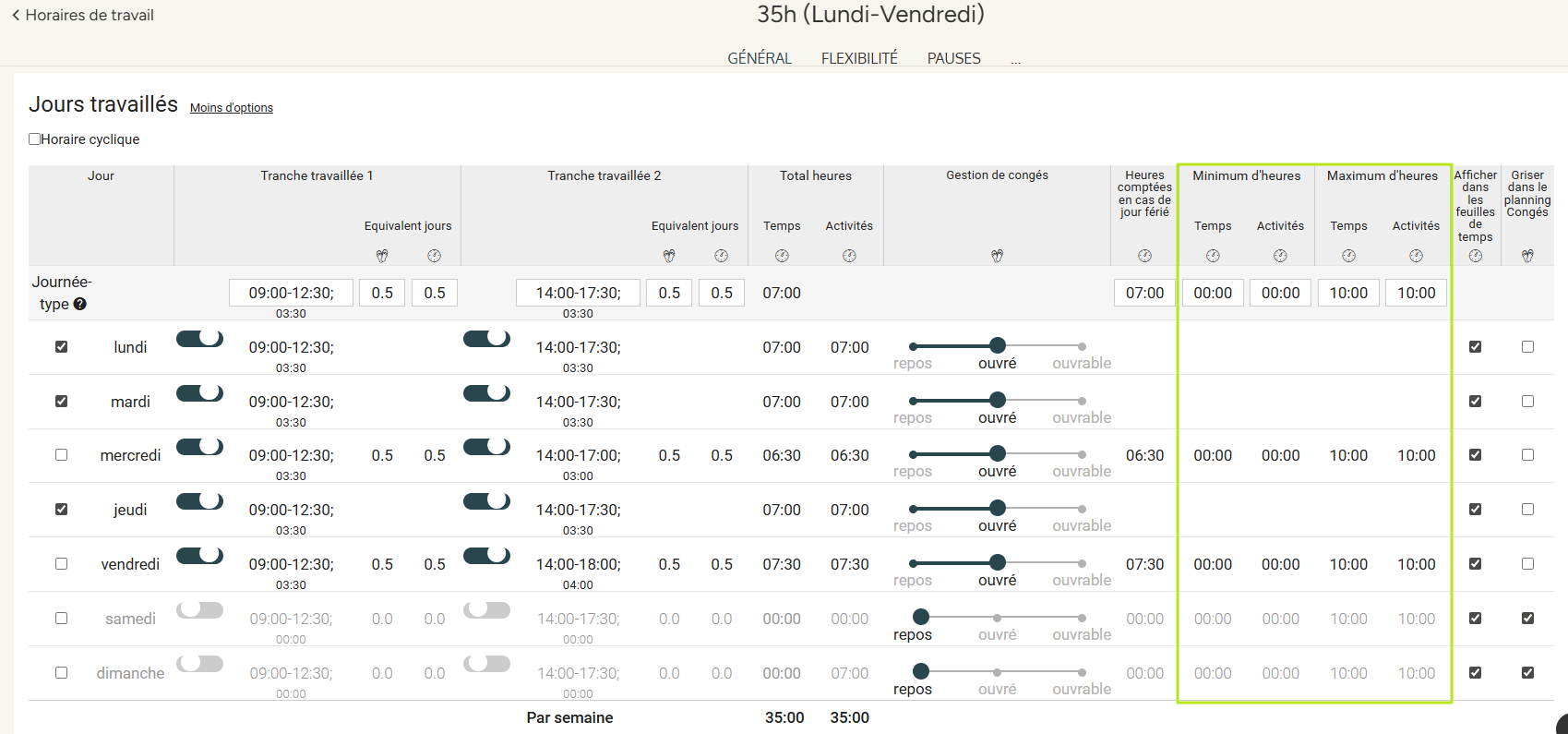Click clock icon under Heures comptées jour férié

point(1144,256)
